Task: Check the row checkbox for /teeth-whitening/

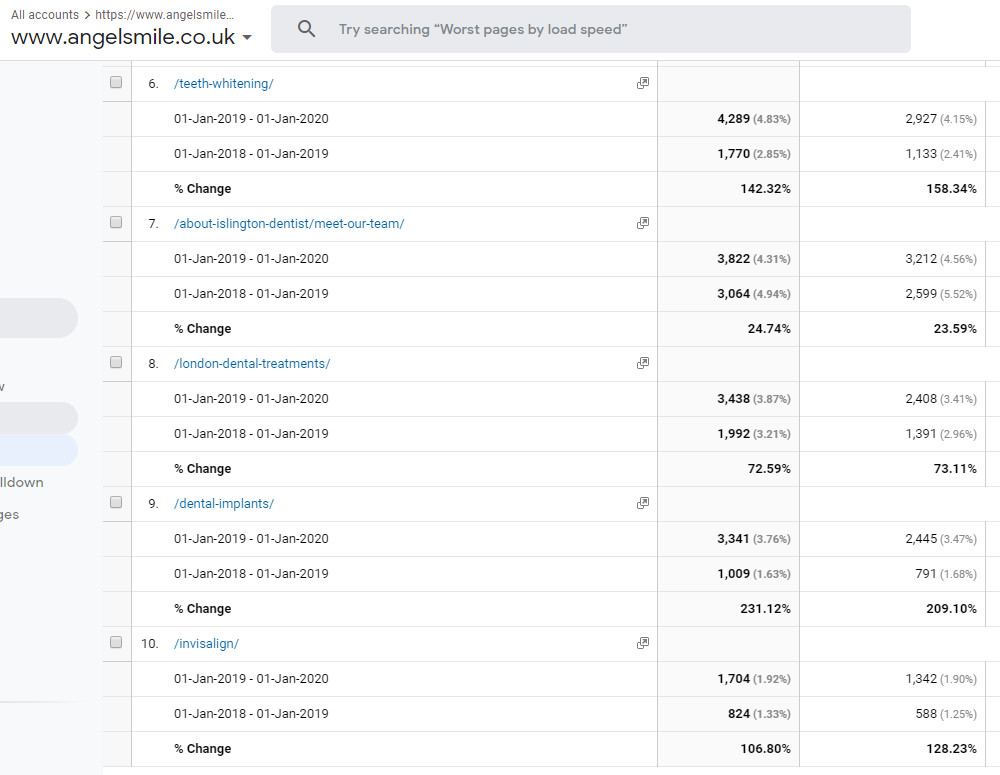Action: tap(116, 83)
